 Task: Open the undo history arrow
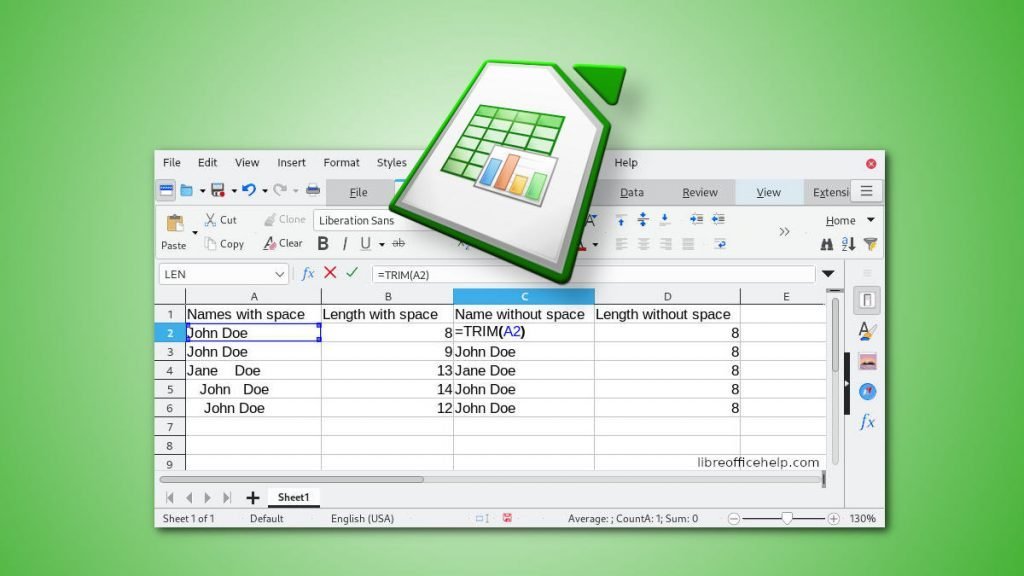pos(264,191)
